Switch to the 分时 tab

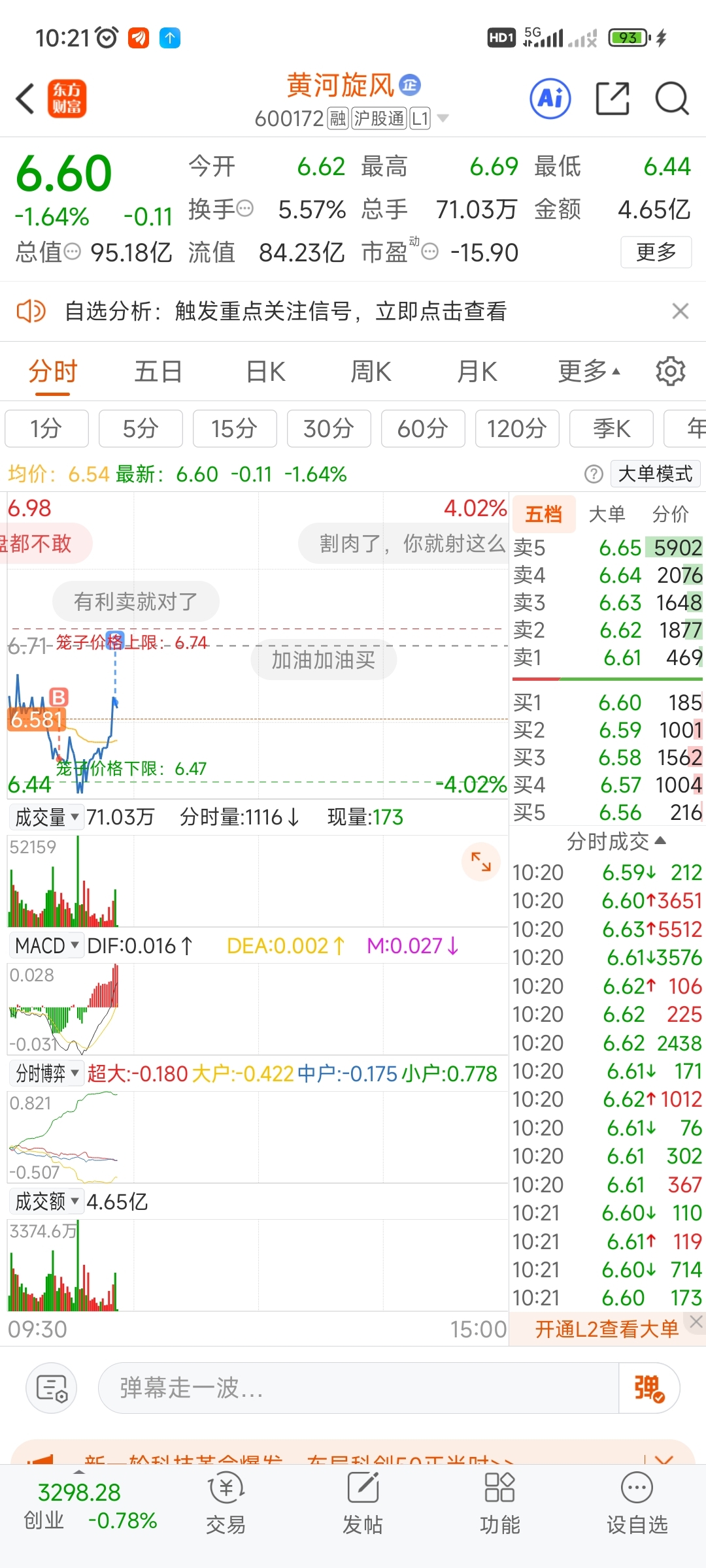coord(53,371)
